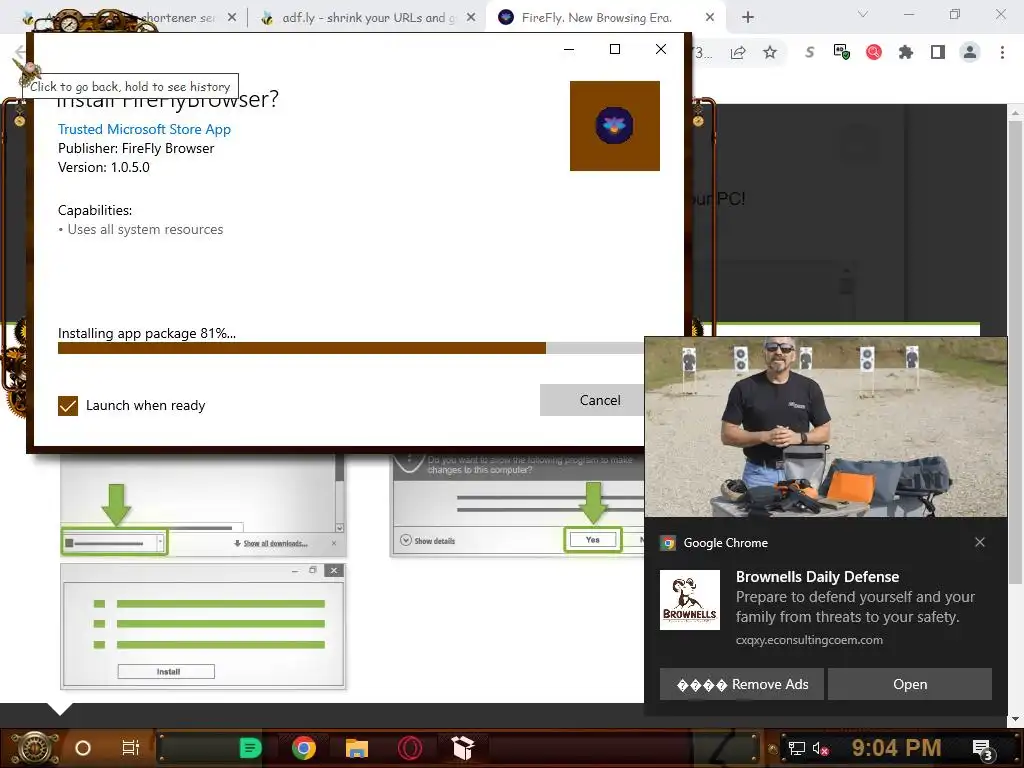The height and width of the screenshot is (768, 1024).
Task: Open Opera browser from the taskbar
Action: click(x=410, y=748)
